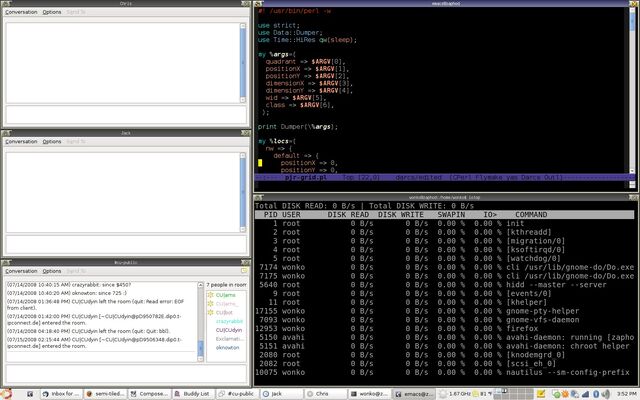The width and height of the screenshot is (640, 400).
Task: Click the workspace switcher in the panel
Action: 515,394
